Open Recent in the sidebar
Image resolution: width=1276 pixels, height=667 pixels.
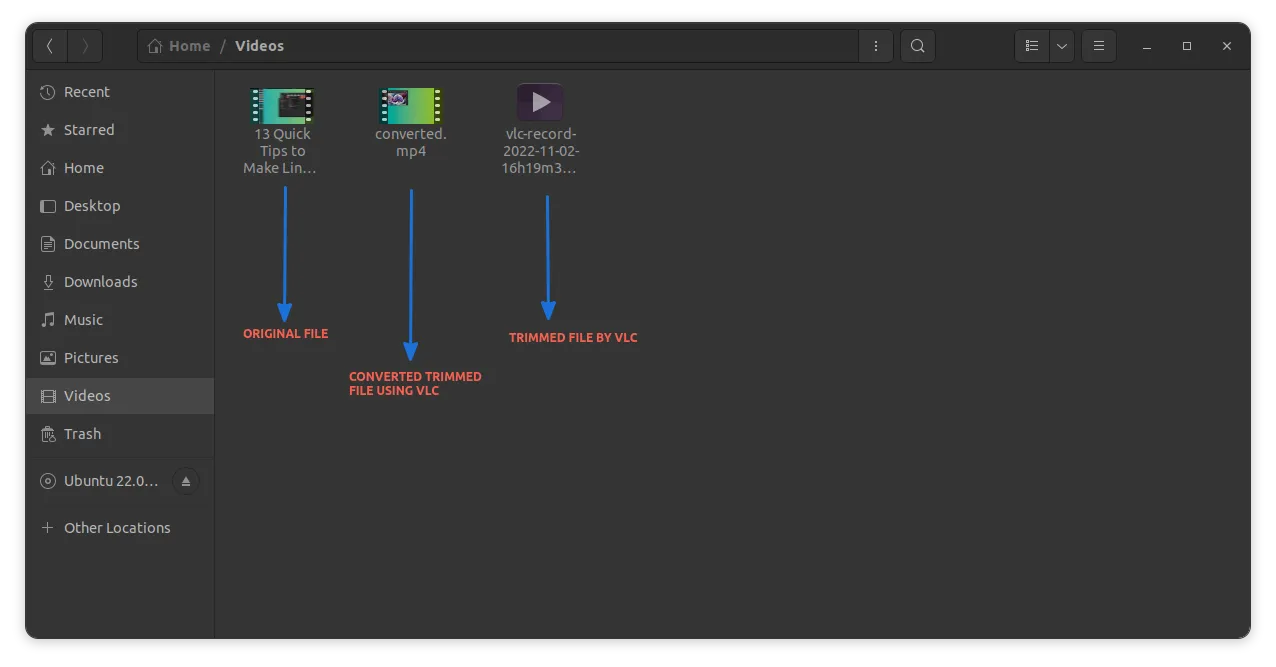86,92
